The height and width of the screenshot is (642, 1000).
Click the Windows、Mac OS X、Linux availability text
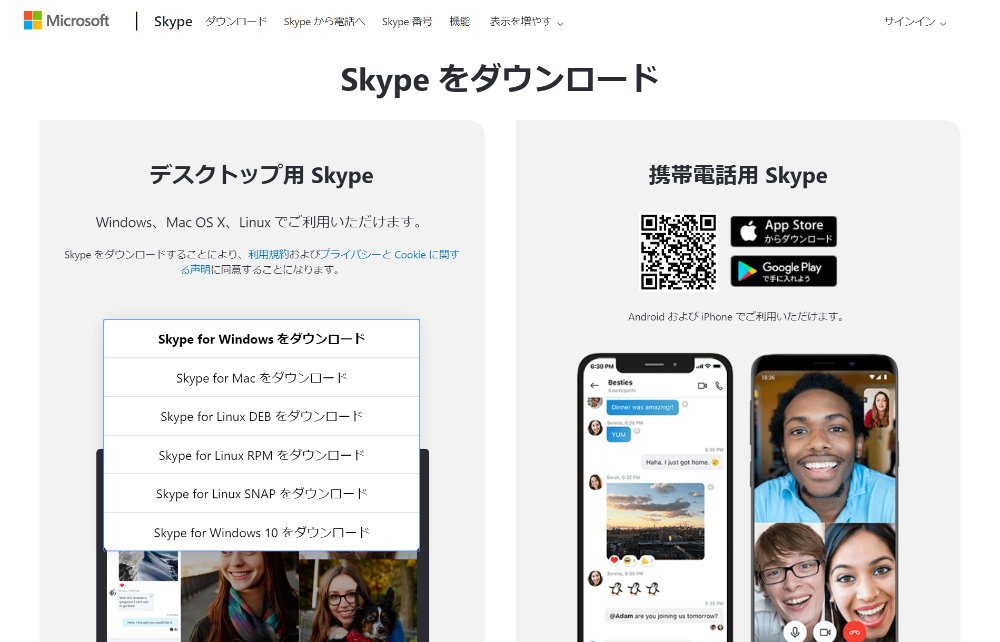tap(259, 223)
